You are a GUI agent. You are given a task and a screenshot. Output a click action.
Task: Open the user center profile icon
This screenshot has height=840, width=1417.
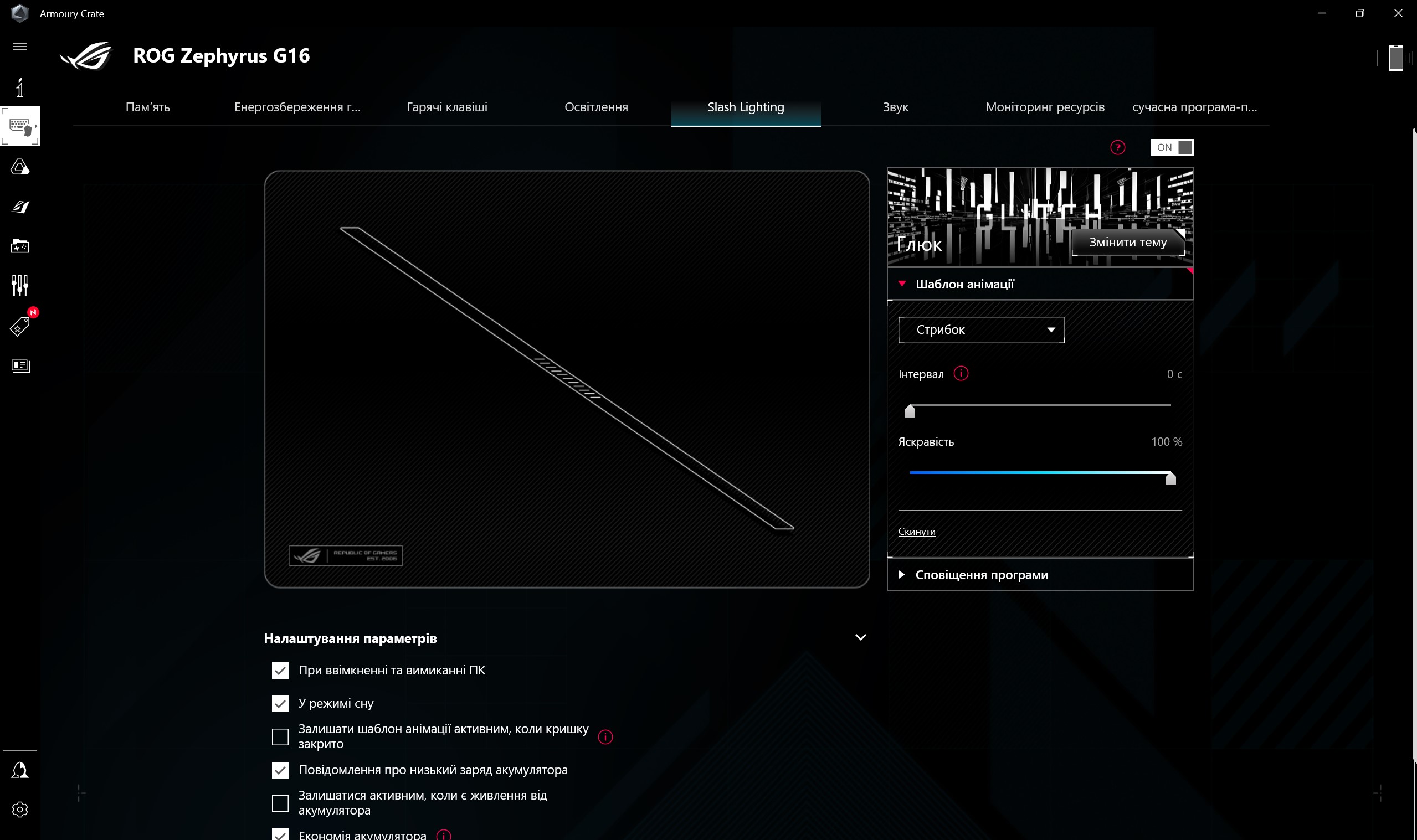[x=20, y=770]
